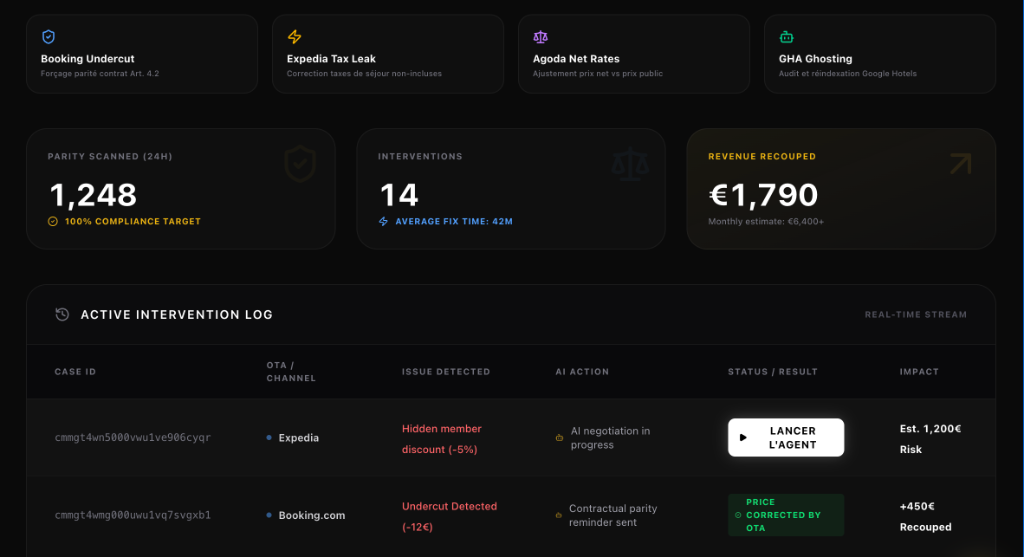The height and width of the screenshot is (557, 1024).
Task: Click the arrow icon in Revenue Recouped card
Action: pos(960,164)
